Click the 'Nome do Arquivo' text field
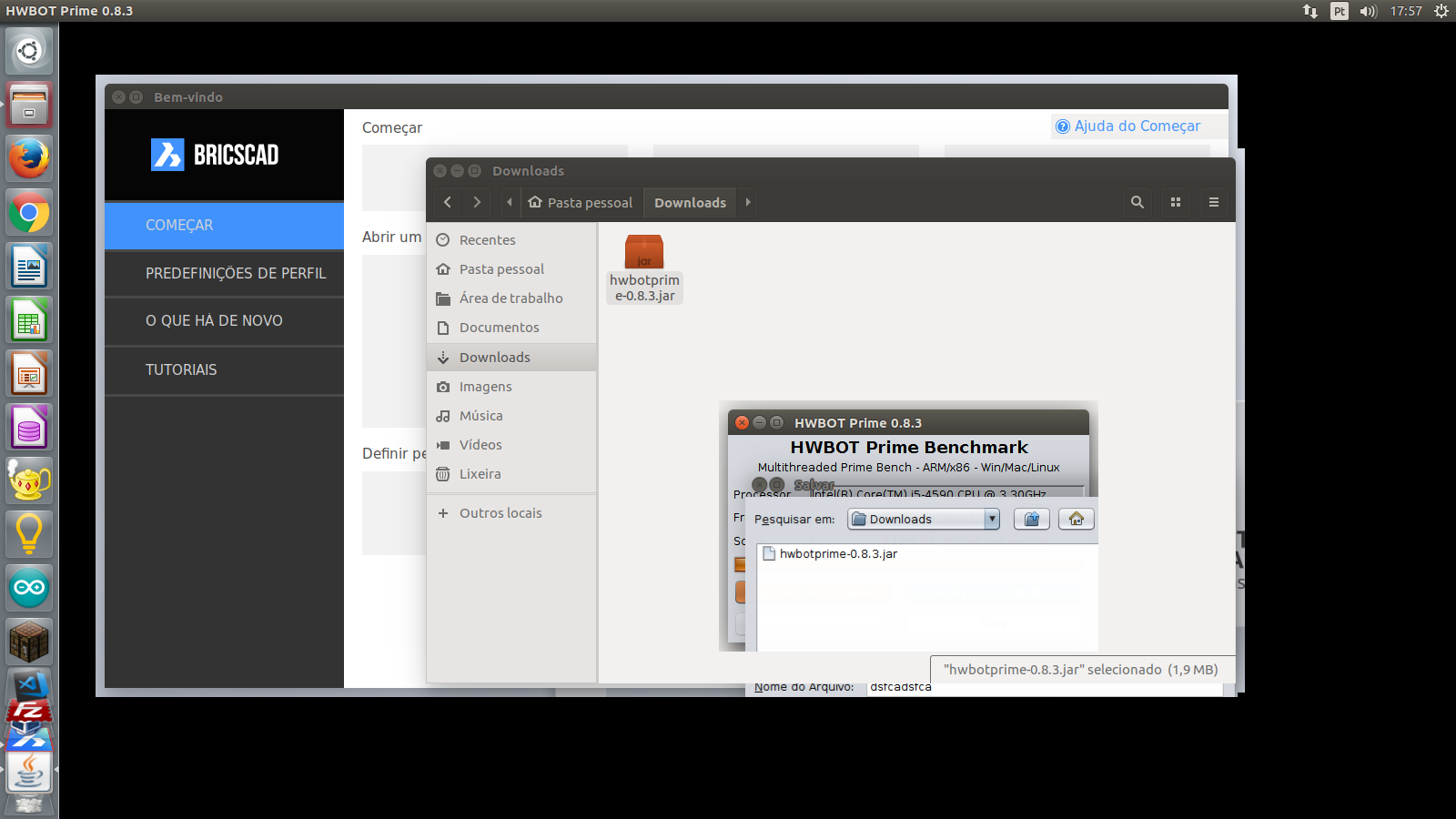Viewport: 1456px width, 819px height. tap(1045, 688)
